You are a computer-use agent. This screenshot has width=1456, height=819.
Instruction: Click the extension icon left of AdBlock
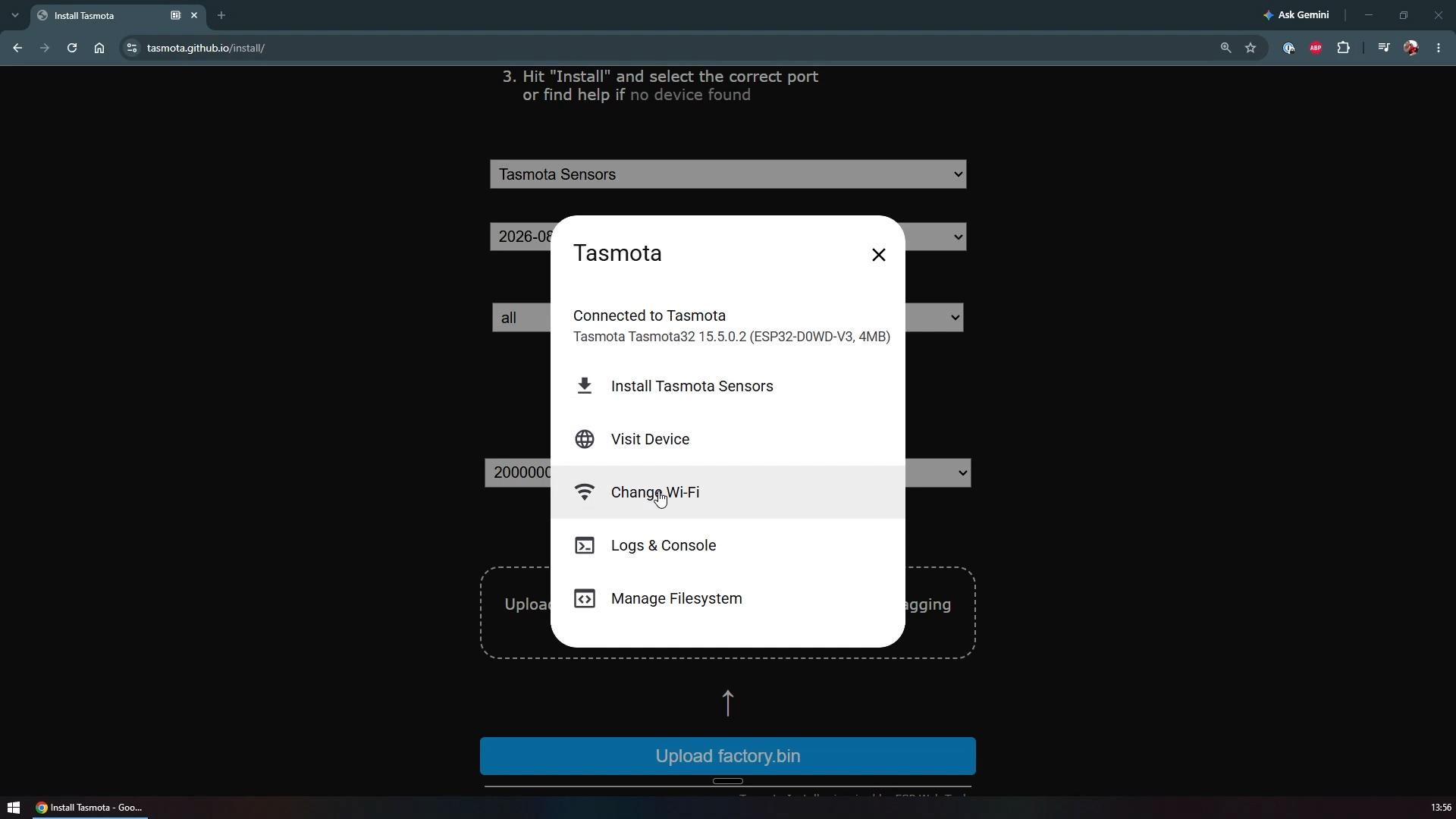coord(1288,48)
